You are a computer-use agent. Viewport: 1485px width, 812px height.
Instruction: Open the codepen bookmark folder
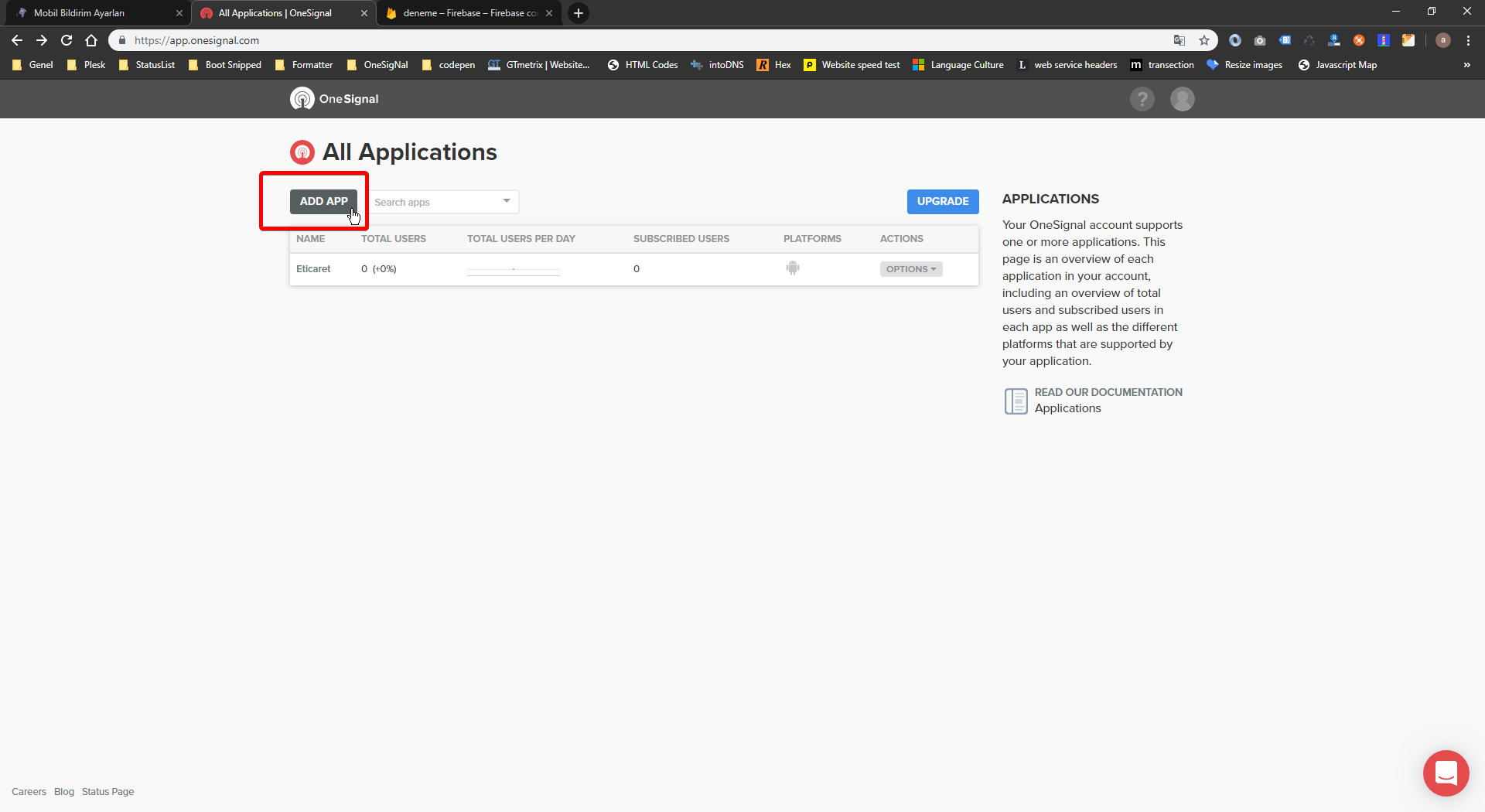coord(449,65)
